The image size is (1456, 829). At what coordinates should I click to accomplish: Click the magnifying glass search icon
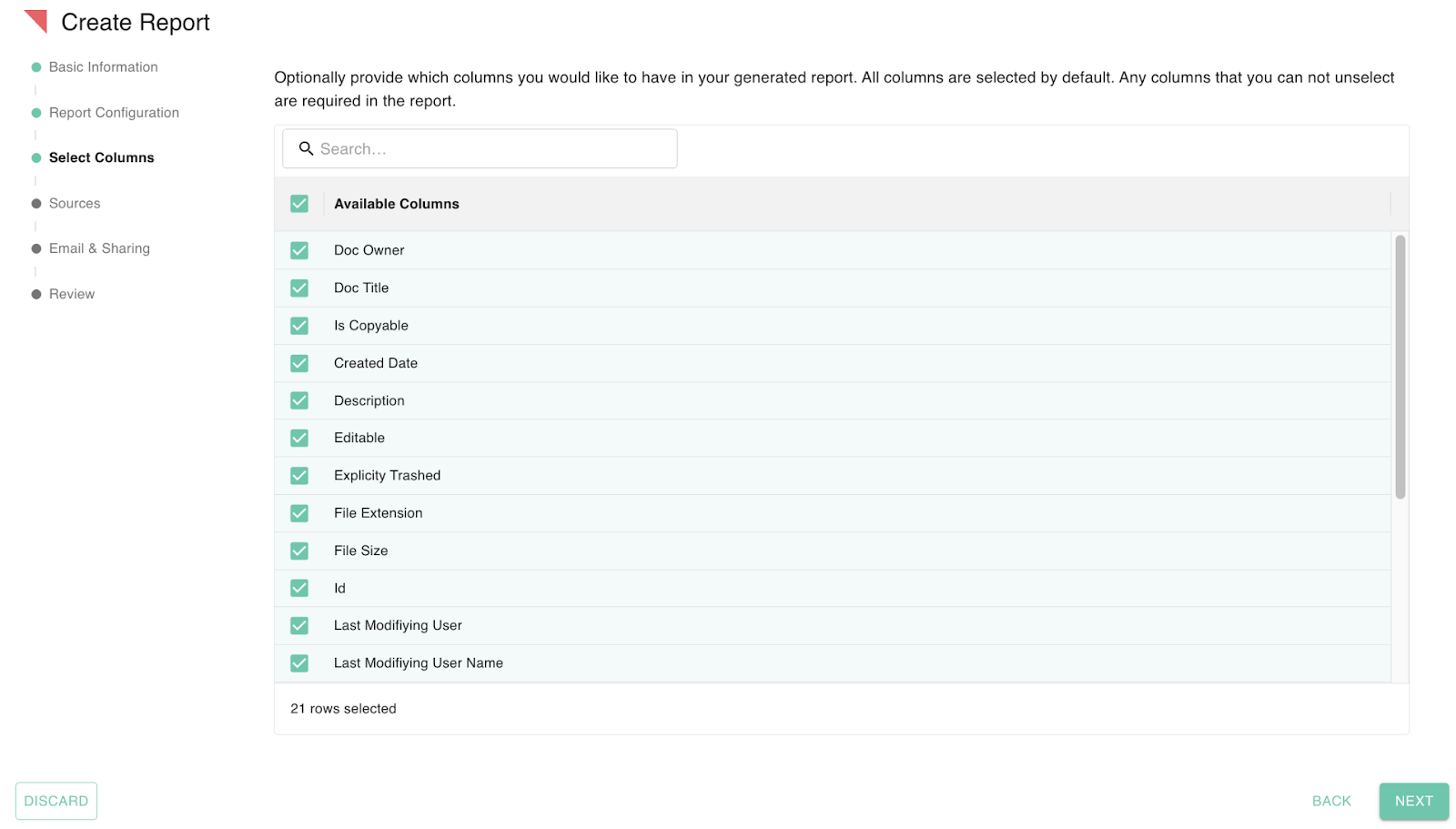(x=306, y=148)
